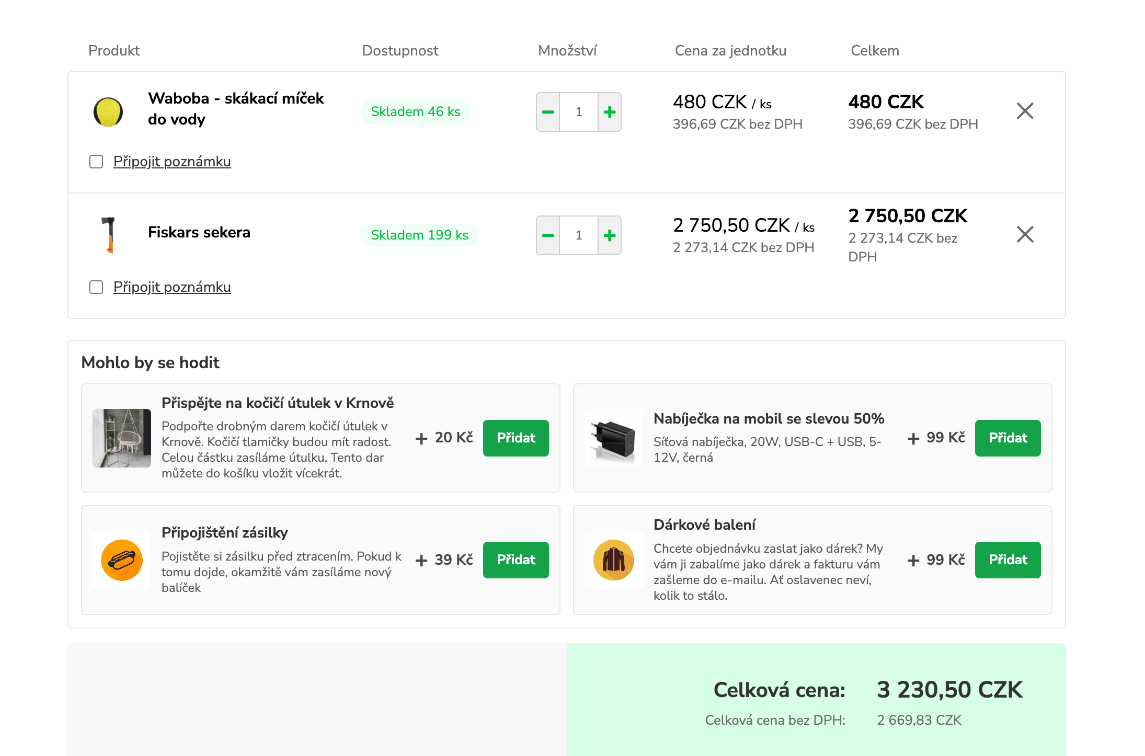
Task: Increase Fiskars sekera quantity with plus
Action: 610,236
